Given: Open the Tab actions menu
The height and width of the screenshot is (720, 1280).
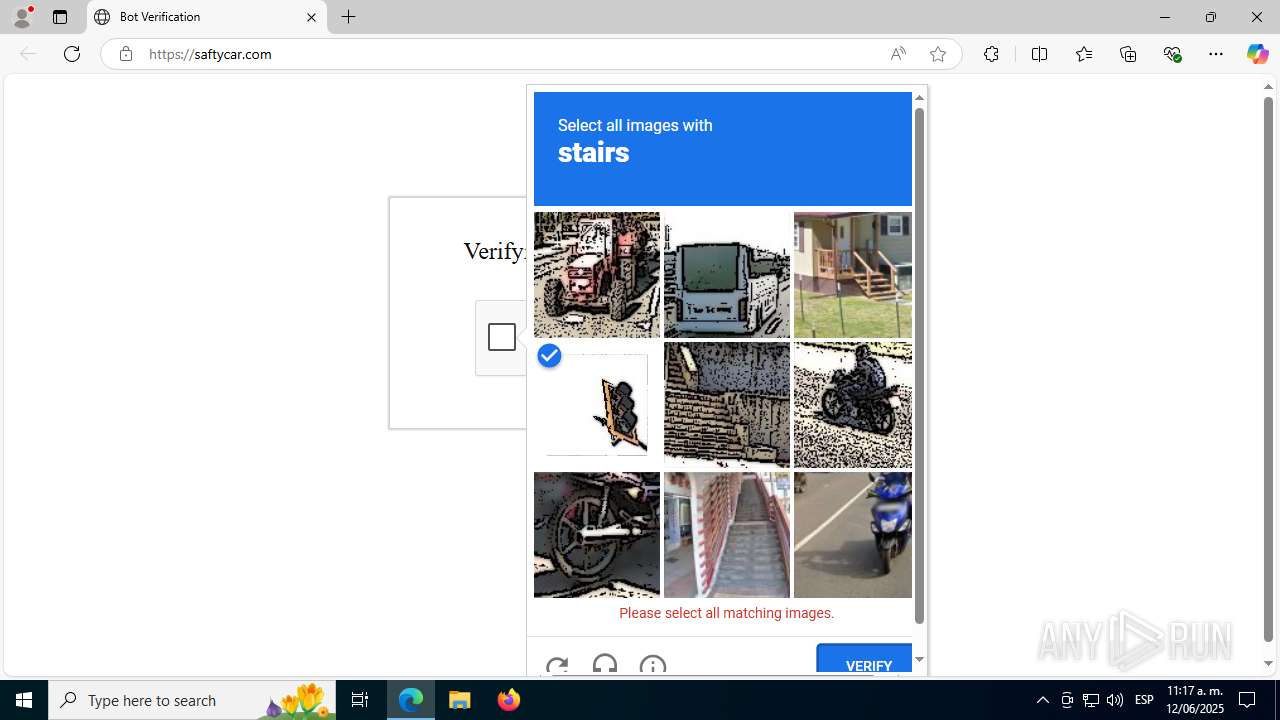Looking at the screenshot, I should pyautogui.click(x=60, y=17).
